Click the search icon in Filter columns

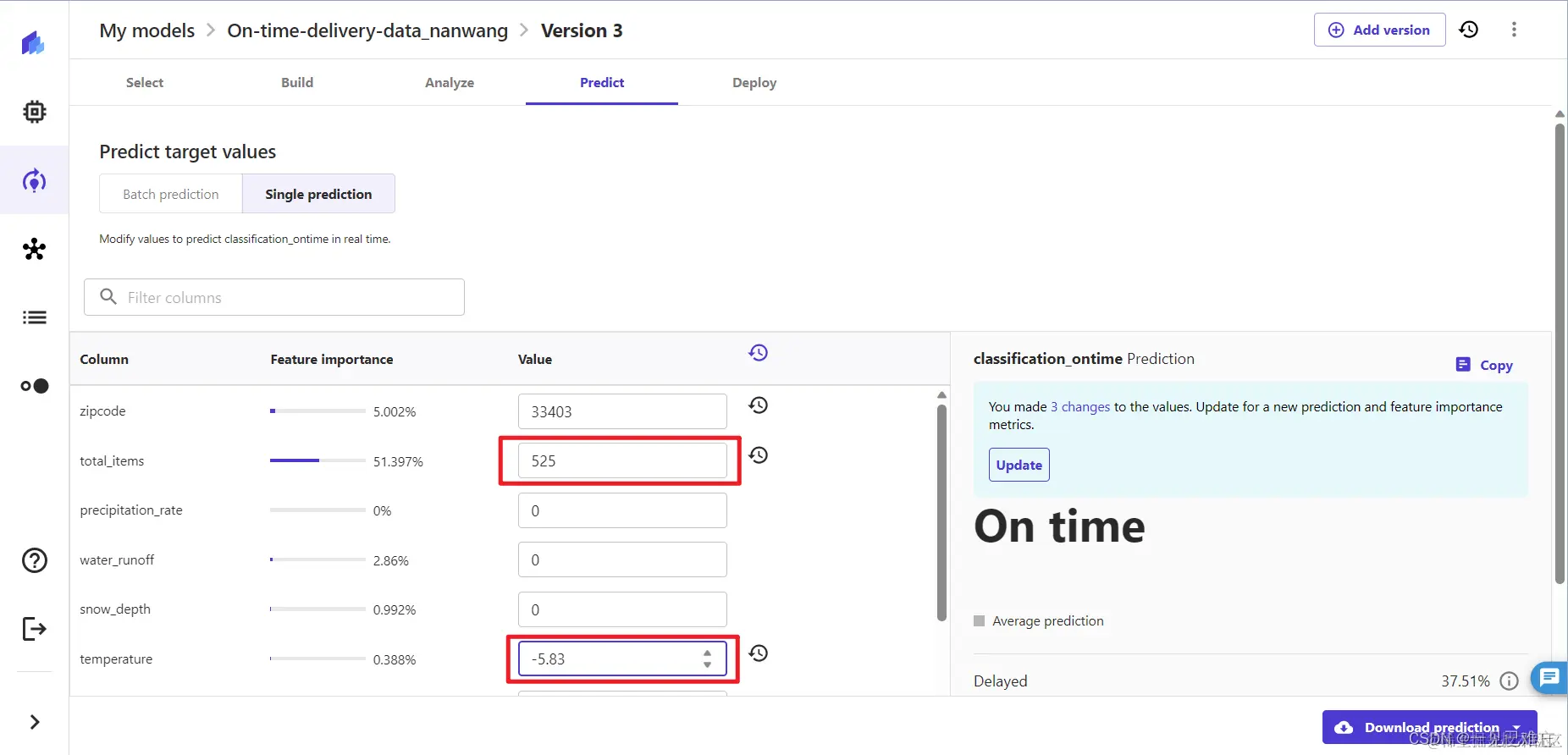pyautogui.click(x=108, y=297)
